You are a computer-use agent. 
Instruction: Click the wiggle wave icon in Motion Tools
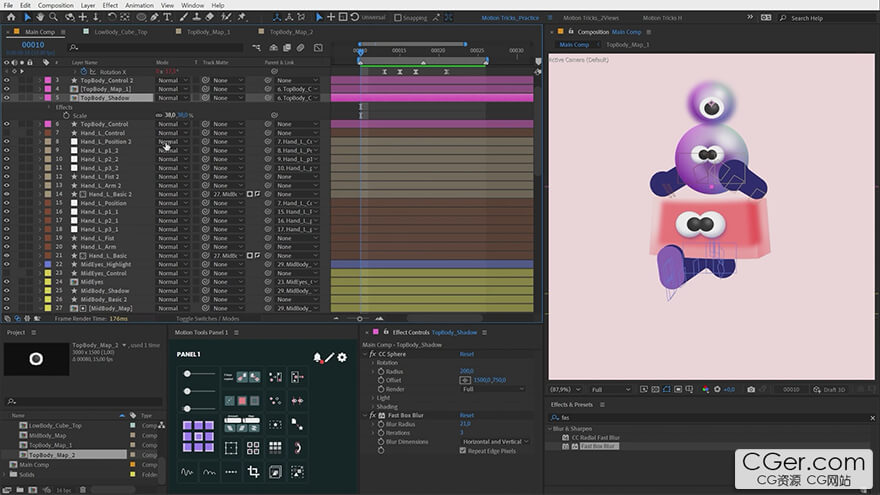tap(187, 472)
